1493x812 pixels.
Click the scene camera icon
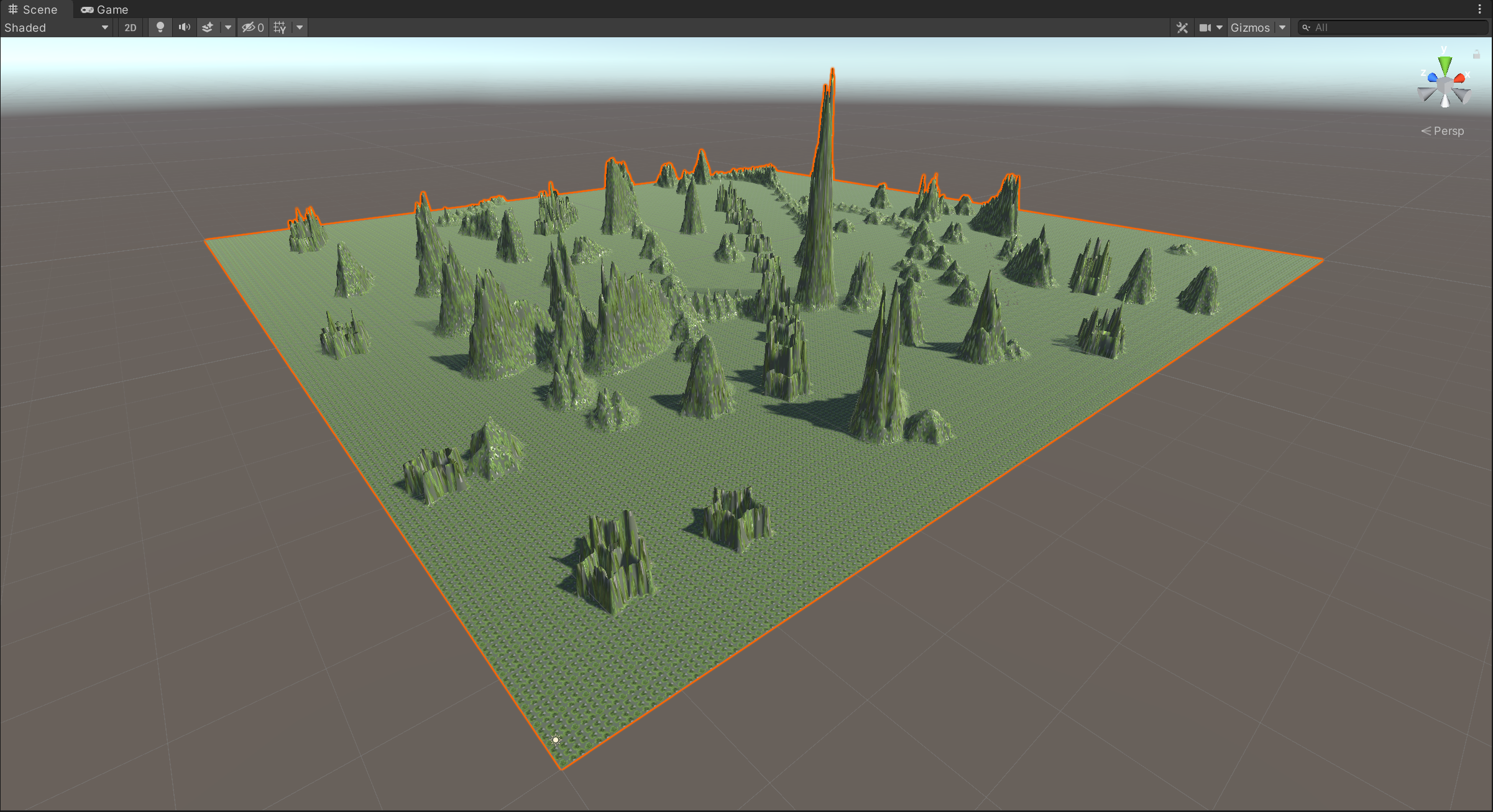point(1206,27)
